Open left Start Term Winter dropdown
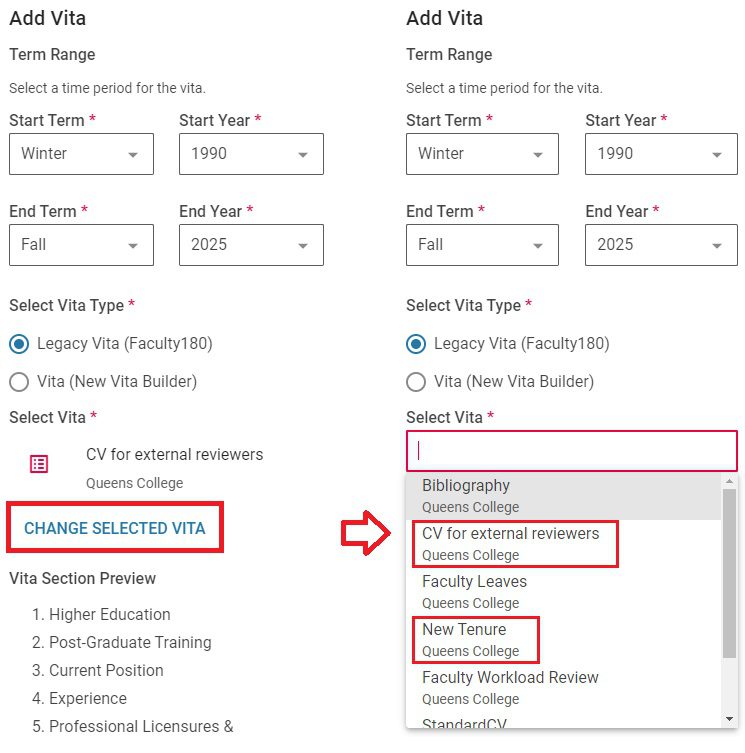This screenshot has height=753, width=745. [81, 154]
